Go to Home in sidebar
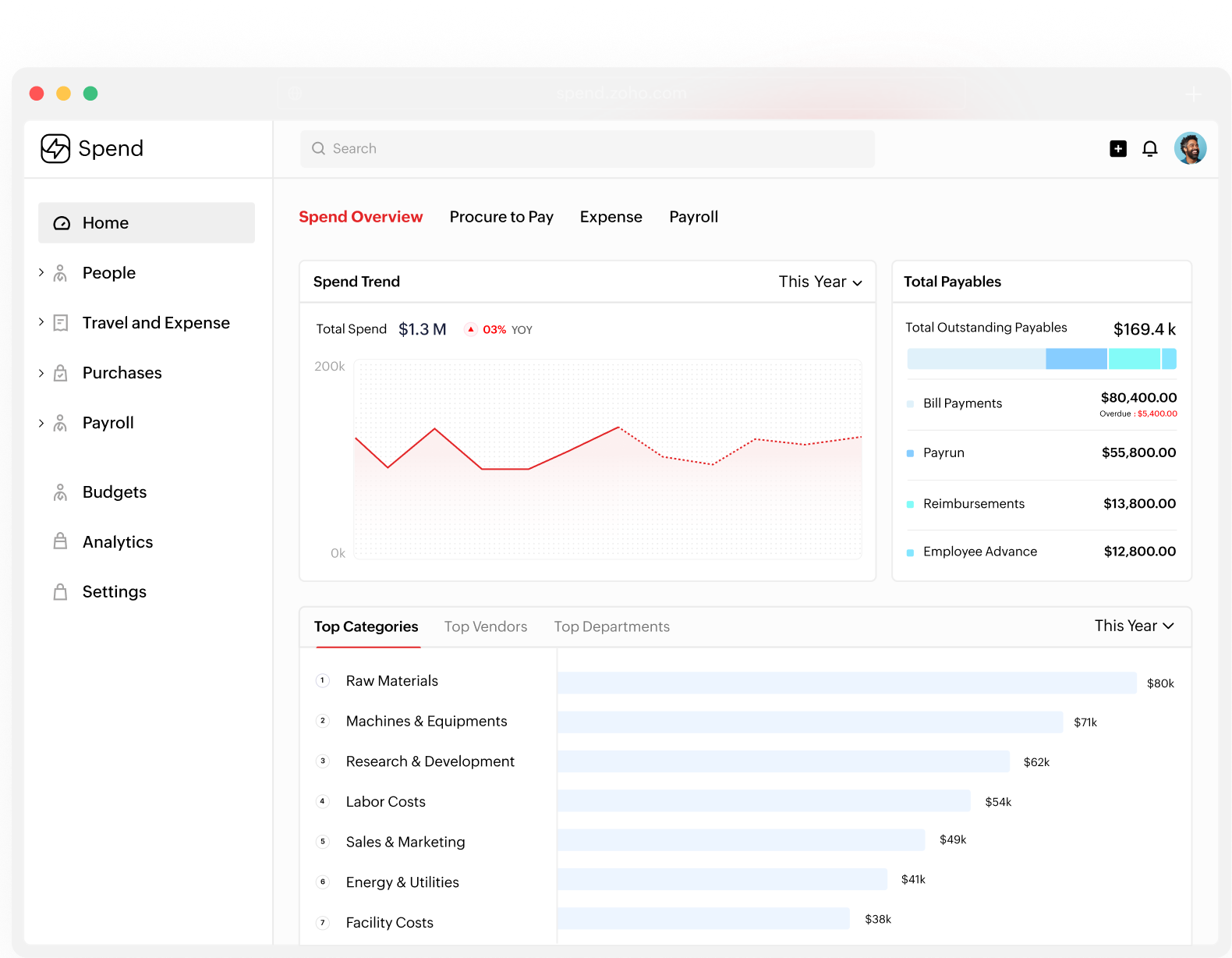This screenshot has height=958, width=1232. (147, 223)
